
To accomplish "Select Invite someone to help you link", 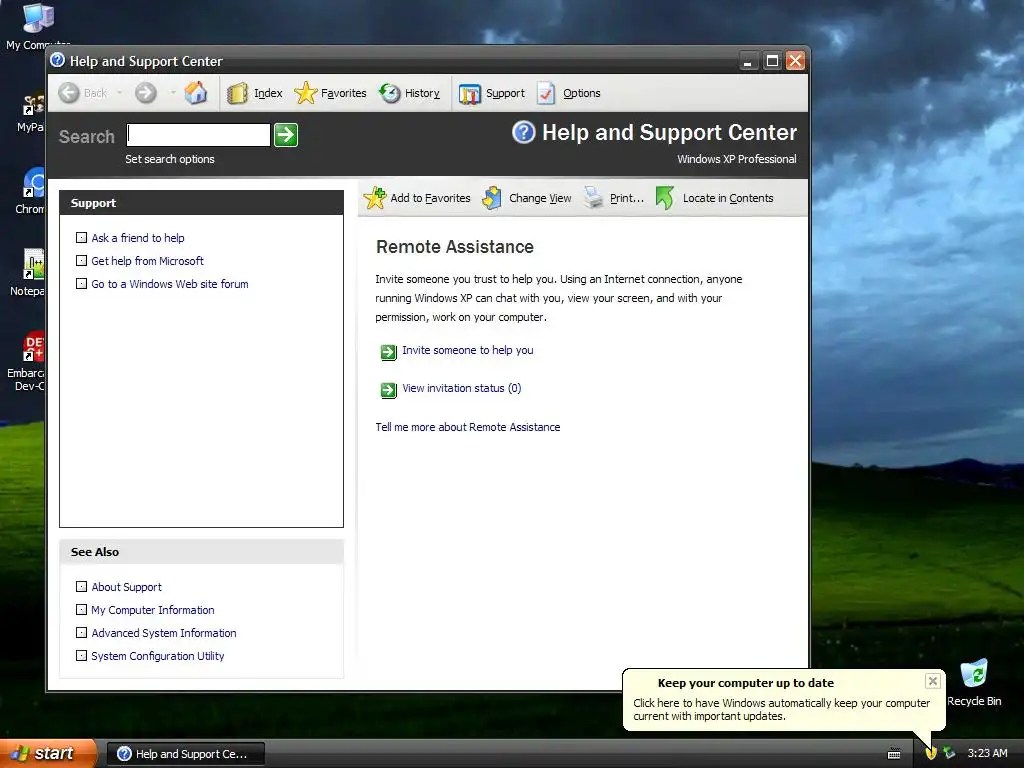I will coord(468,350).
